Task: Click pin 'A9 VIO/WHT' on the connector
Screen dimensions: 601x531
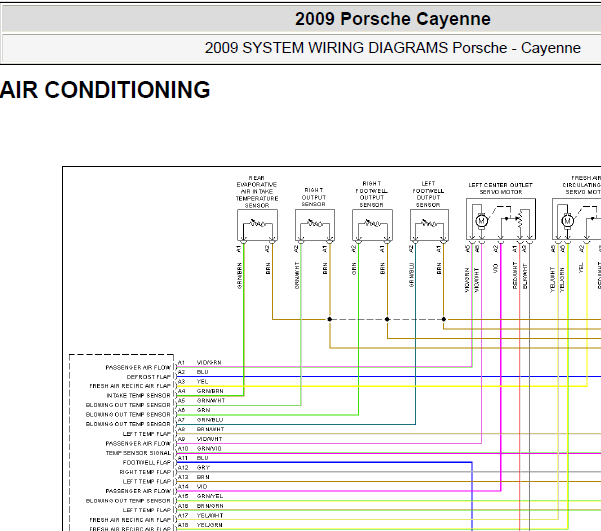Action: click(x=200, y=439)
